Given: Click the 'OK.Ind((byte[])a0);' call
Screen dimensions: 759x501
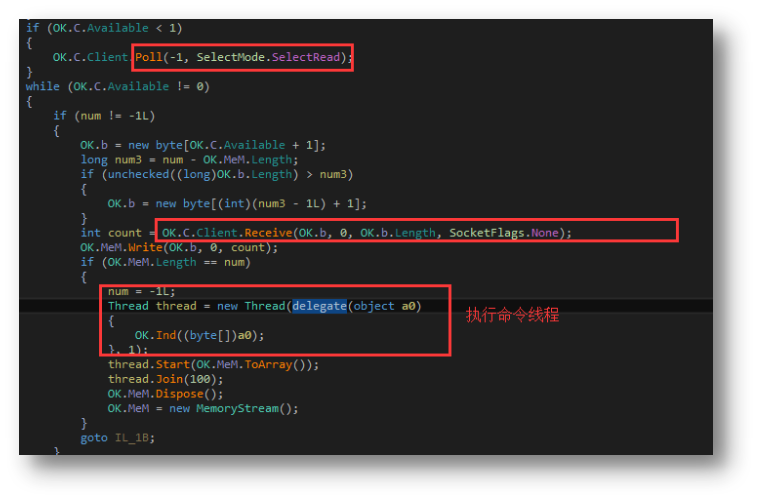Looking at the screenshot, I should tap(199, 335).
